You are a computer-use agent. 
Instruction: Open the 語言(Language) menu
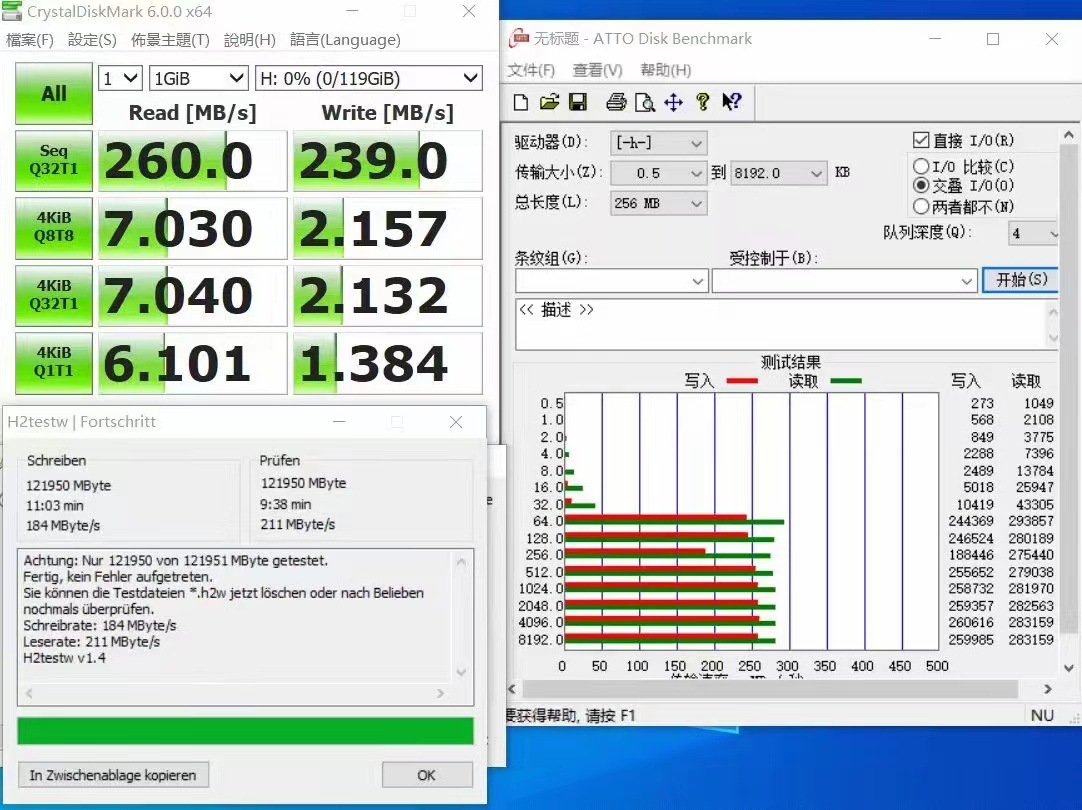pyautogui.click(x=345, y=40)
